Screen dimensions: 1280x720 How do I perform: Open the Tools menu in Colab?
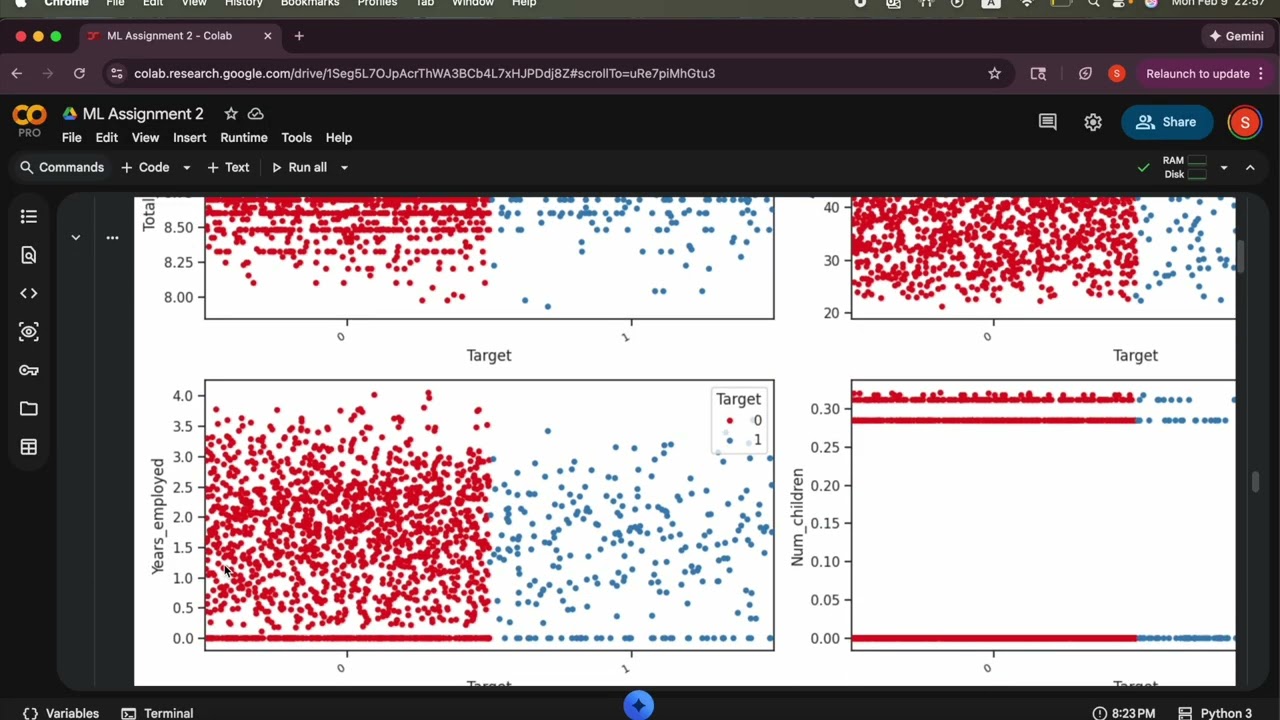(x=296, y=138)
